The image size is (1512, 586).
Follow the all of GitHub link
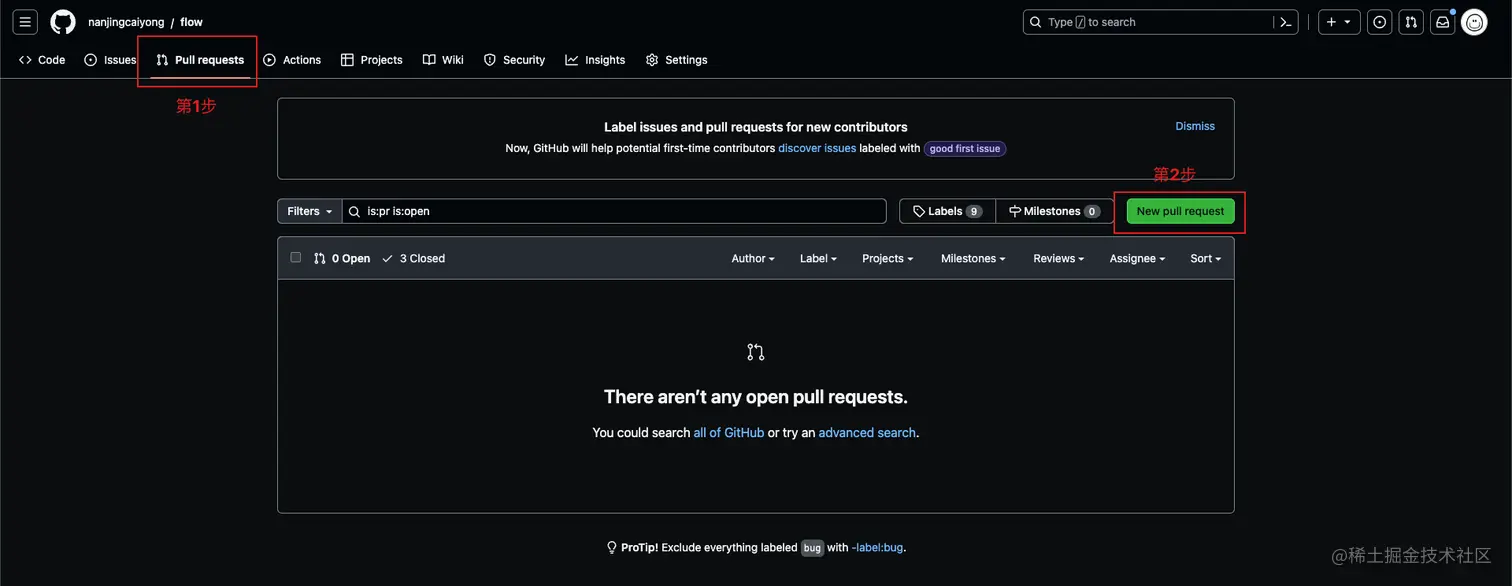pyautogui.click(x=729, y=433)
